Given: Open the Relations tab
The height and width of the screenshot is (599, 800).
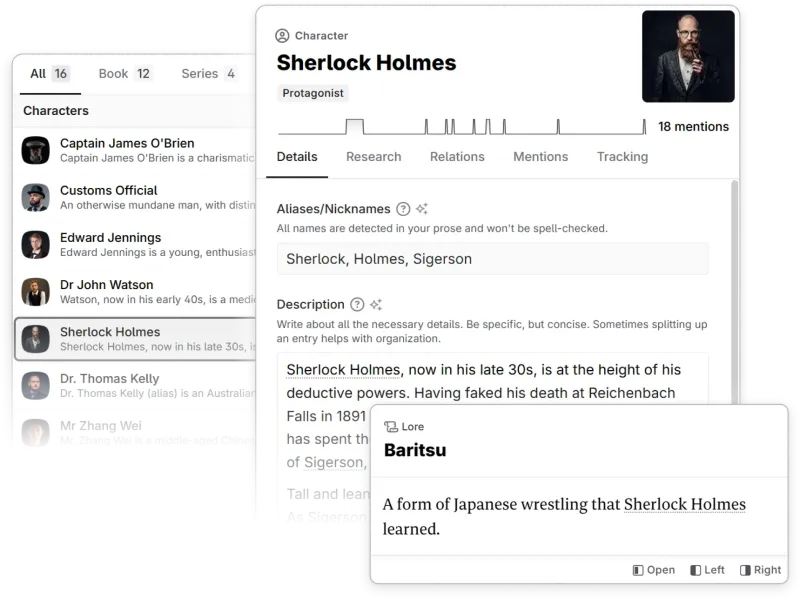Looking at the screenshot, I should (x=457, y=157).
